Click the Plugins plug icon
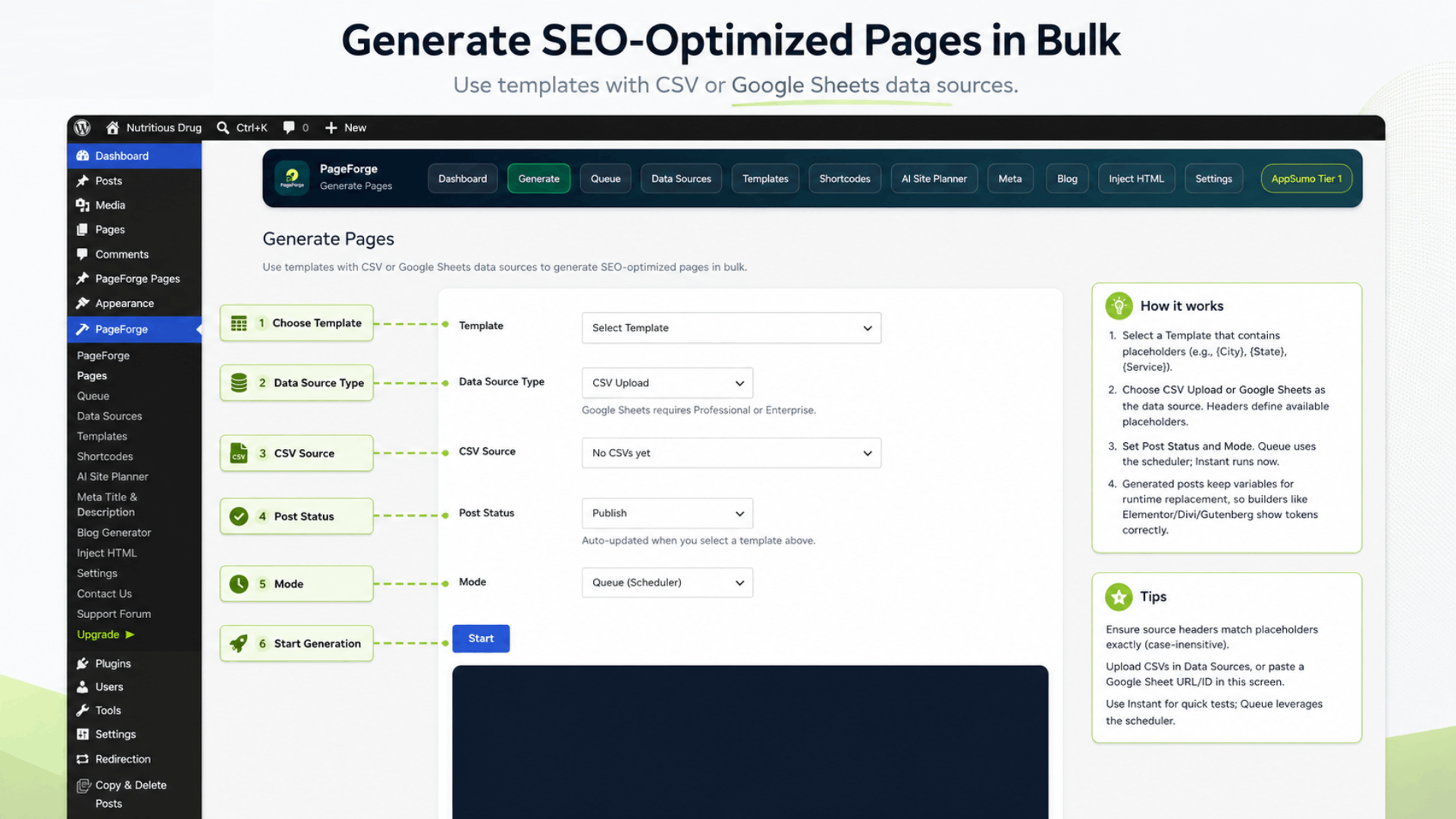This screenshot has width=1456, height=819. tap(83, 664)
